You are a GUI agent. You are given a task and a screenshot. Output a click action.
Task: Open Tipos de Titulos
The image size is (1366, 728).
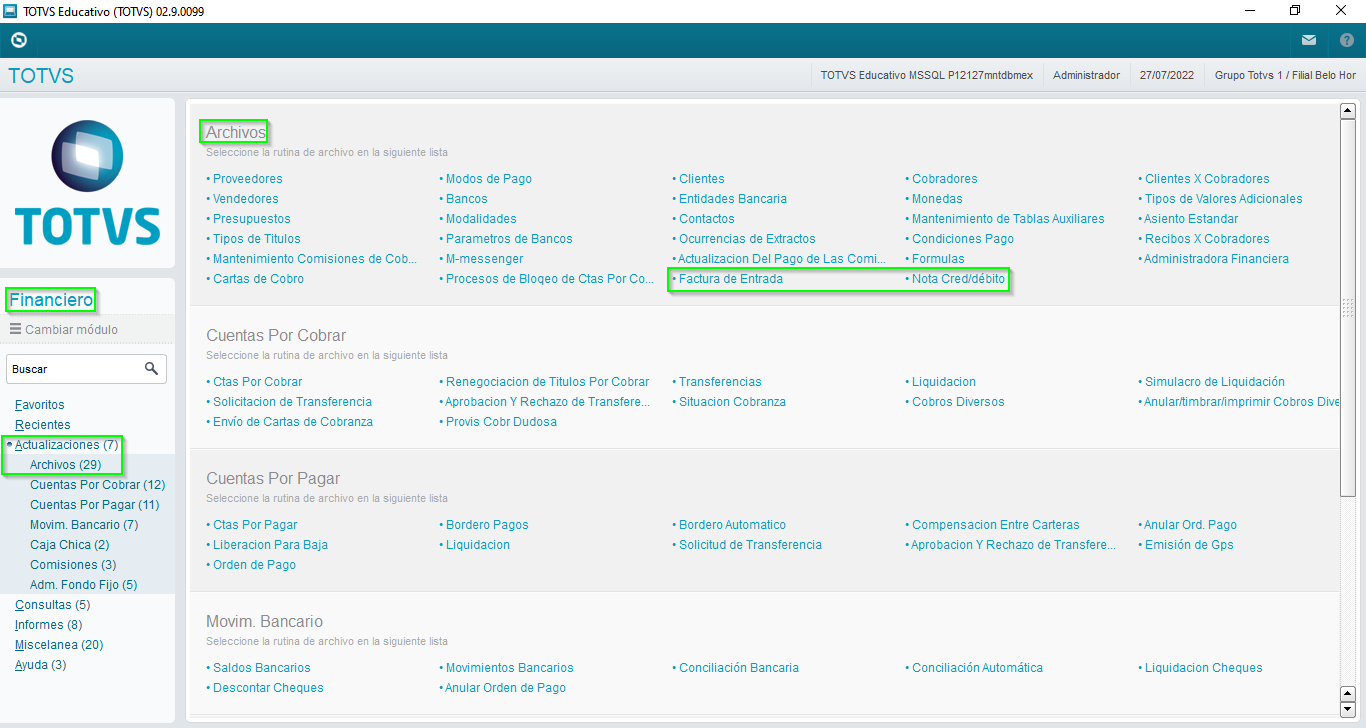tap(256, 239)
